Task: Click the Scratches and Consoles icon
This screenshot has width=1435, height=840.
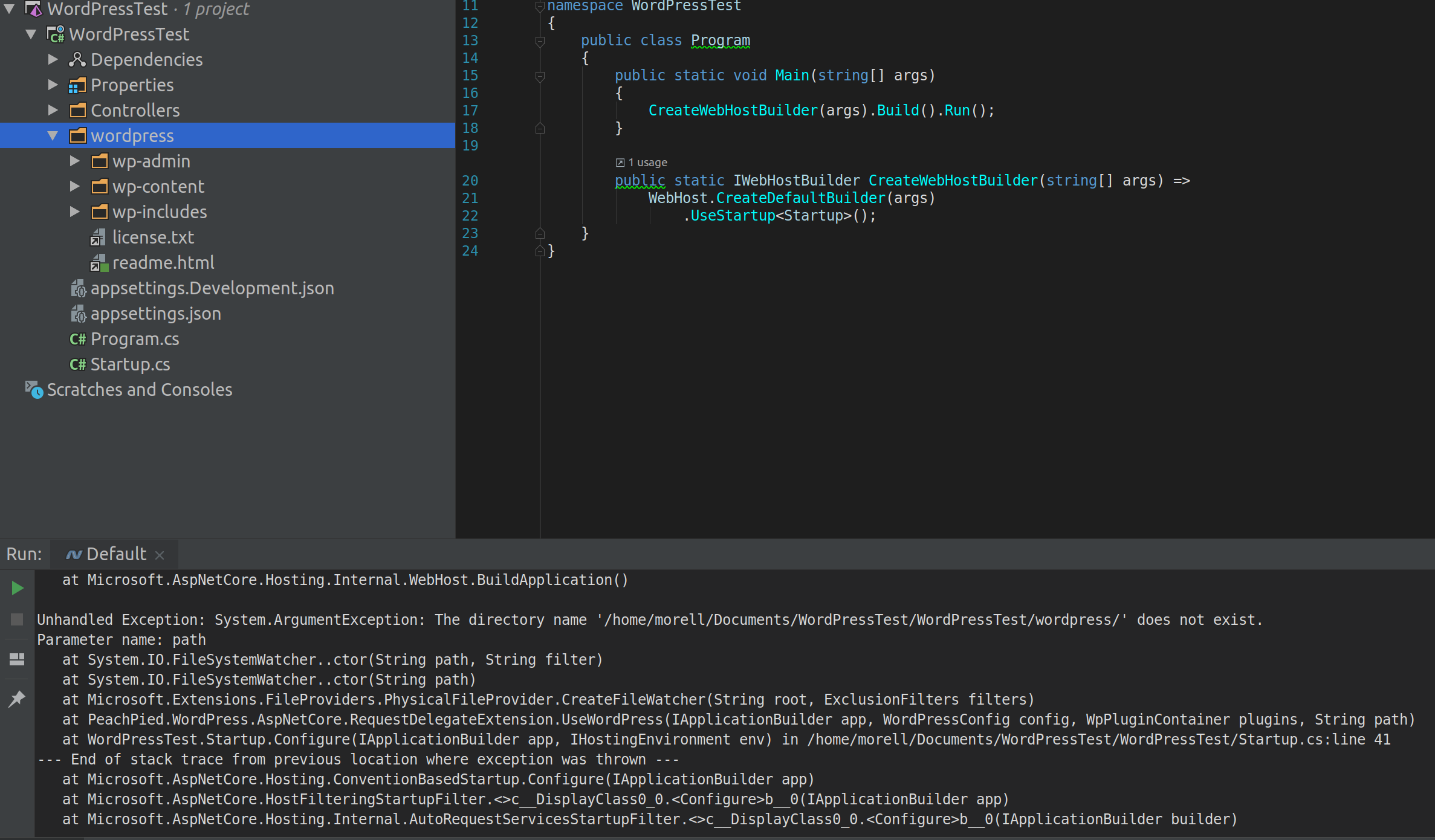Action: click(x=34, y=390)
